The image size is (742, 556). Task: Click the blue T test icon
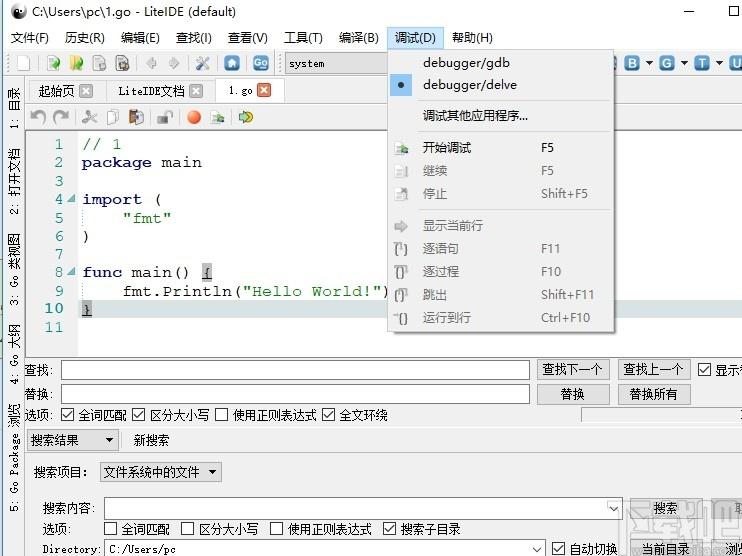[702, 63]
